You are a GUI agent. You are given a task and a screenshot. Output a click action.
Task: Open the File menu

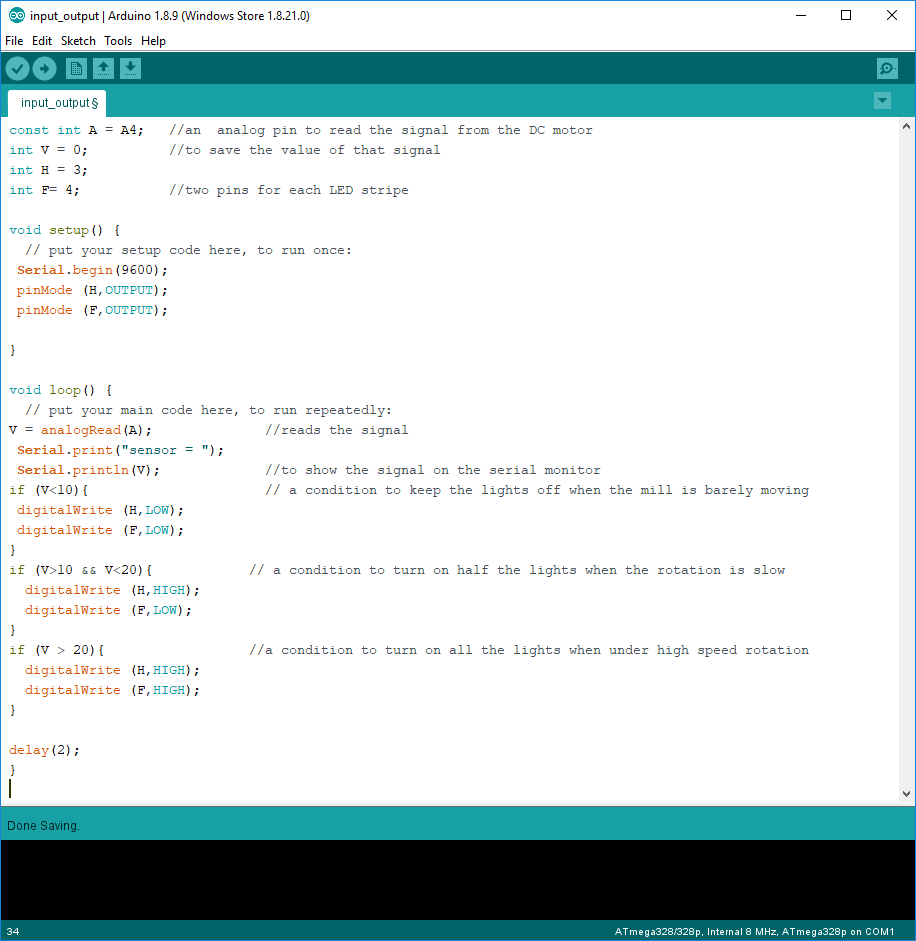[14, 41]
